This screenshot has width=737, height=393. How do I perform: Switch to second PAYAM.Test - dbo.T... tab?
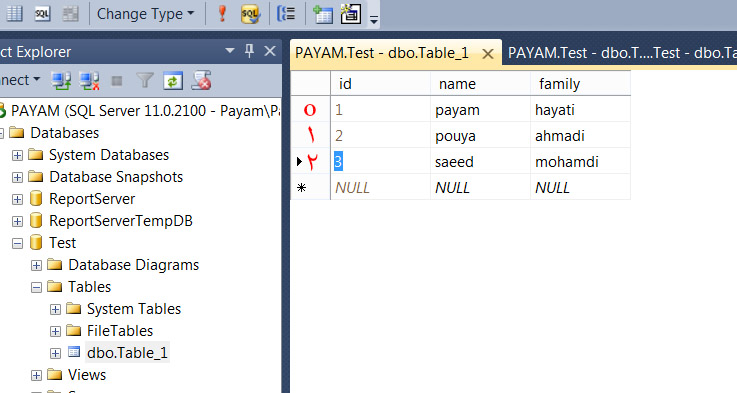(x=622, y=53)
